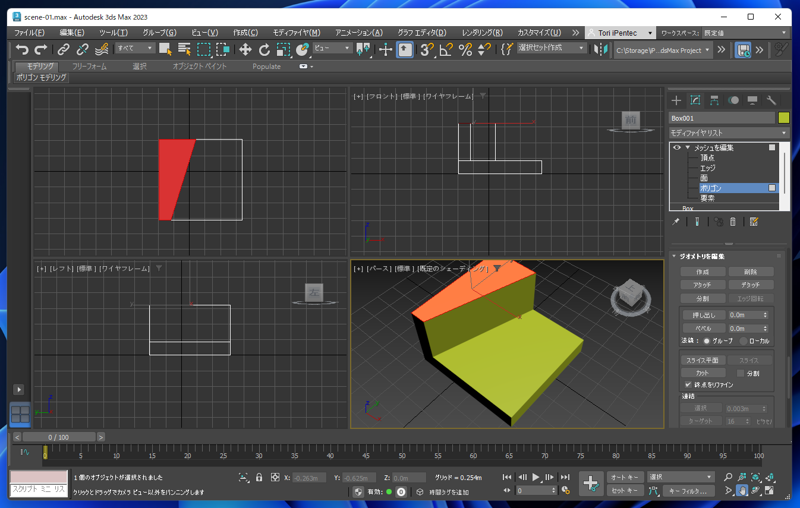The height and width of the screenshot is (508, 800).
Task: Open the ファイル(F) menu
Action: coord(29,33)
